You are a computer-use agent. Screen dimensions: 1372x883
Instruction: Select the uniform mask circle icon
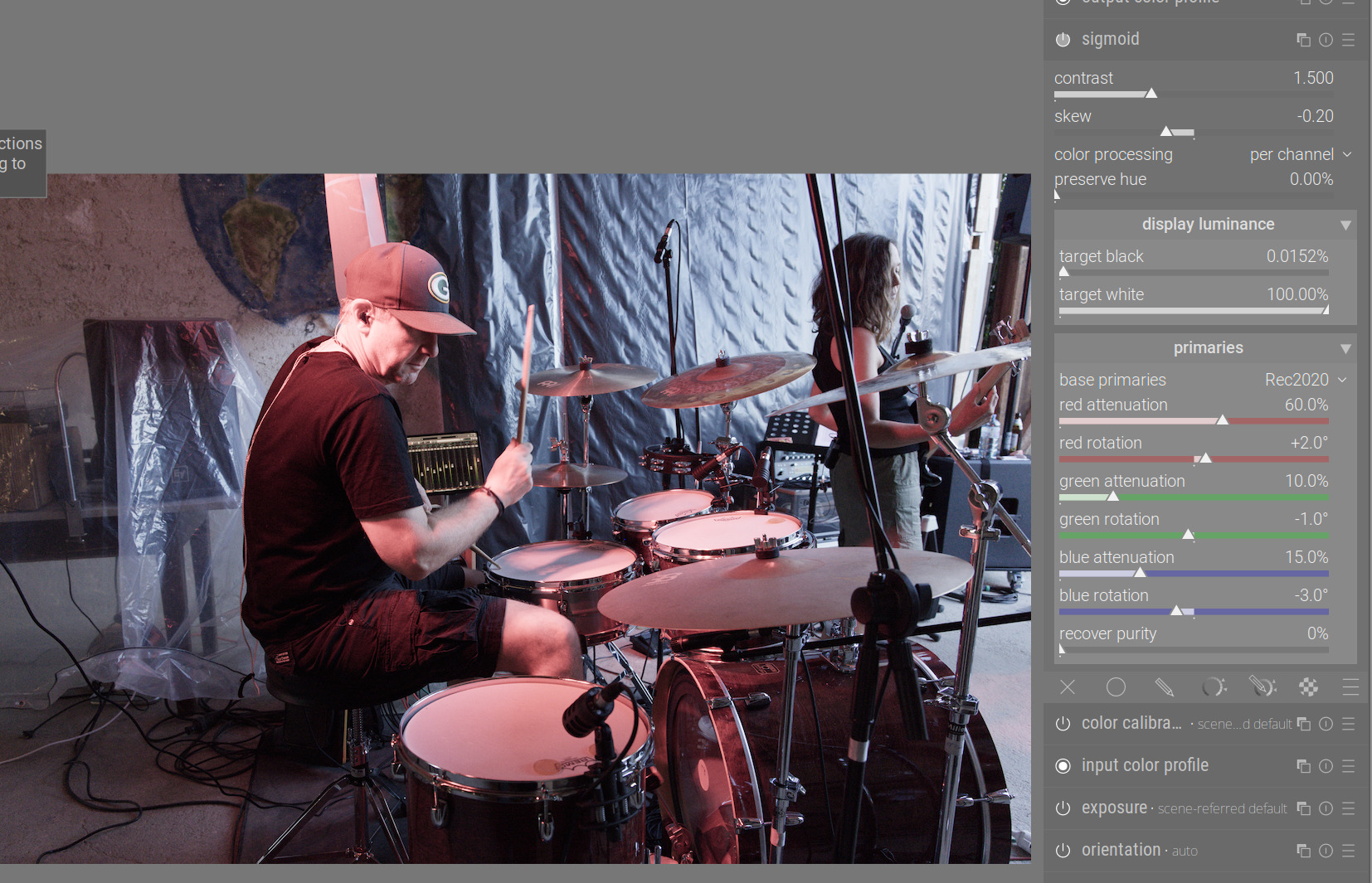[1116, 687]
